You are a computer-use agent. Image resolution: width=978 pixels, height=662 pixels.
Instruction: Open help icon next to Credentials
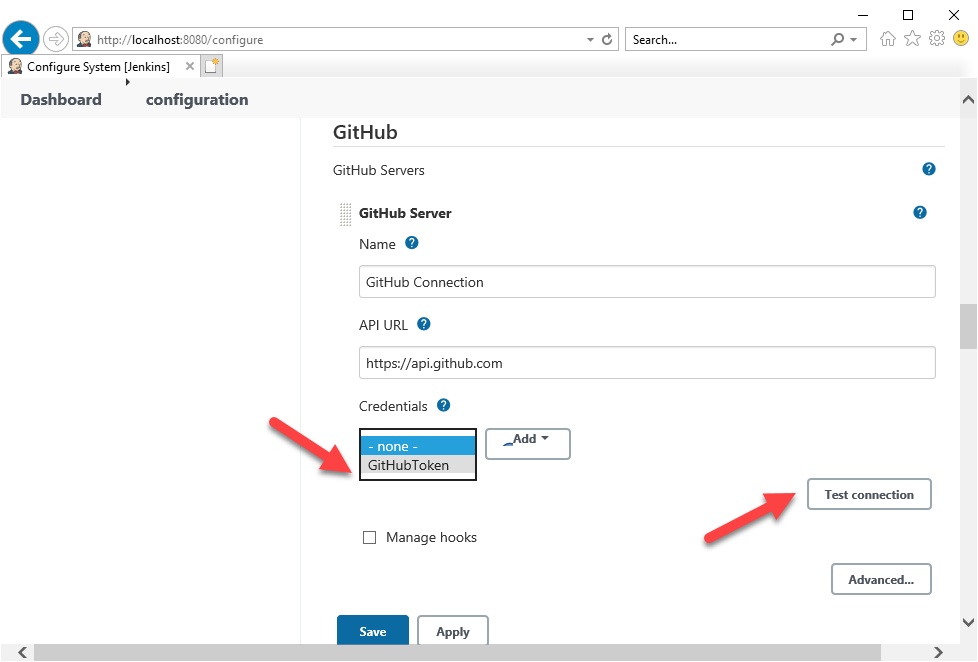443,405
